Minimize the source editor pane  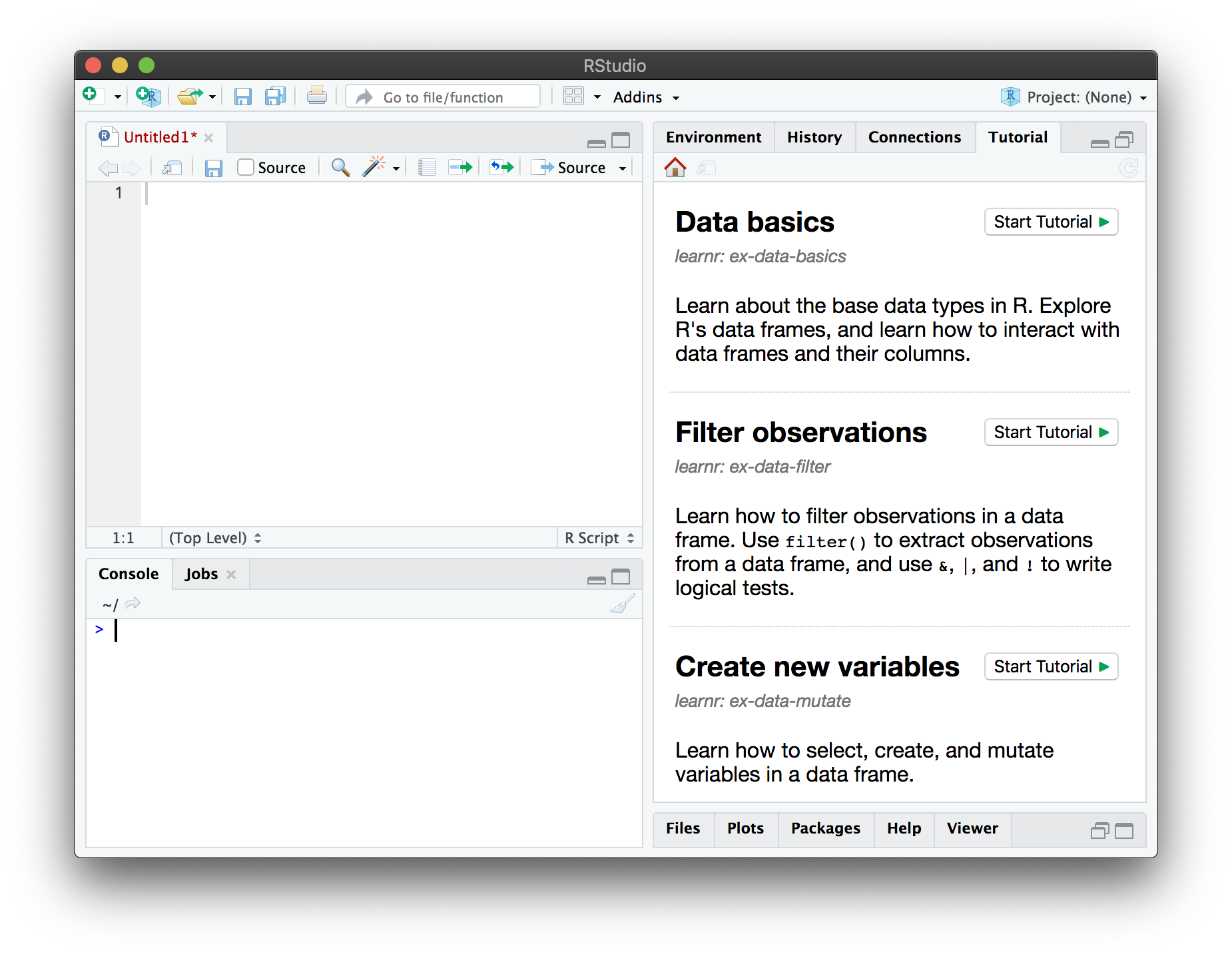596,141
